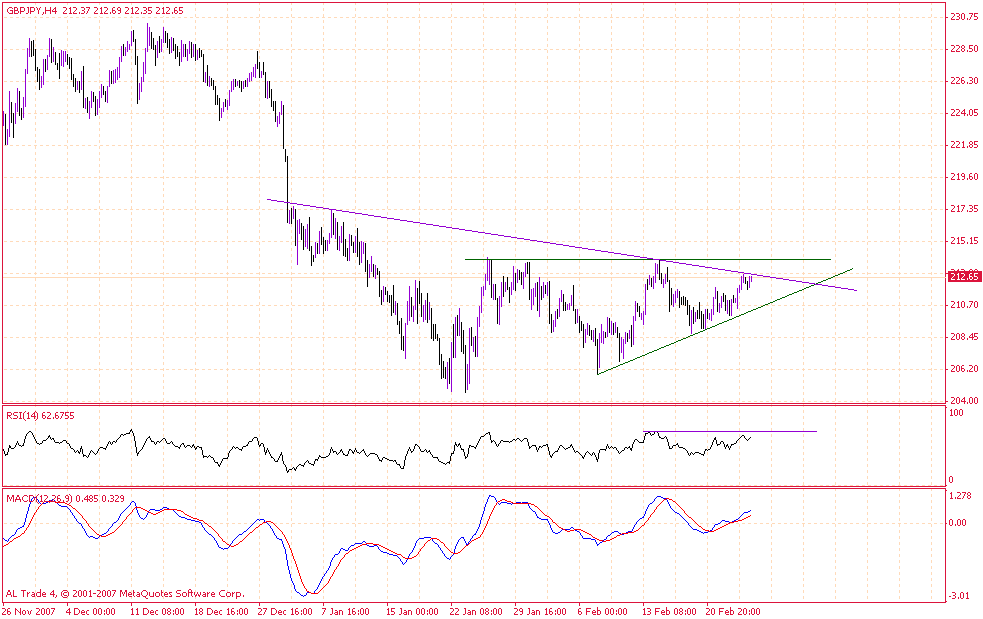This screenshot has width=983, height=619.
Task: Click the RSI scale value 100
Action: tap(957, 412)
